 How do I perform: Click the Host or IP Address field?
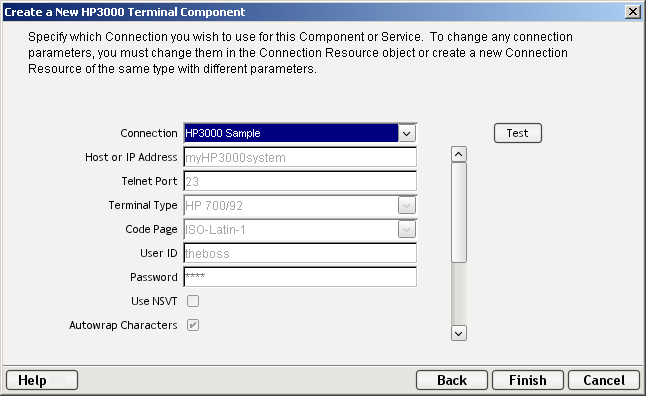[300, 157]
